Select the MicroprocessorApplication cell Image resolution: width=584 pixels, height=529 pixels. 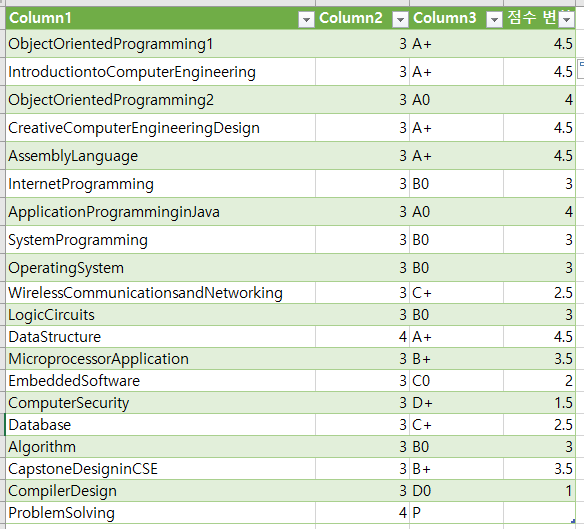click(161, 359)
